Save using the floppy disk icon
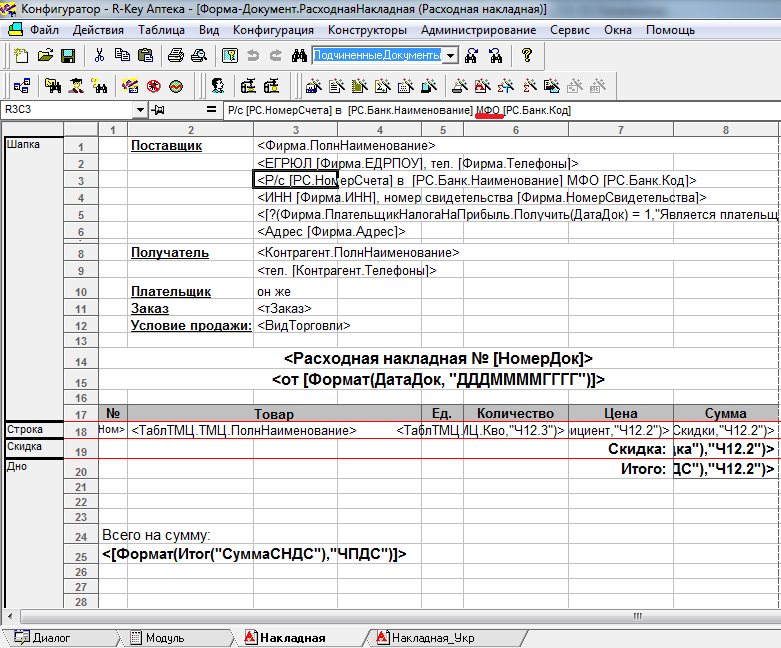This screenshot has height=648, width=781. pyautogui.click(x=68, y=56)
